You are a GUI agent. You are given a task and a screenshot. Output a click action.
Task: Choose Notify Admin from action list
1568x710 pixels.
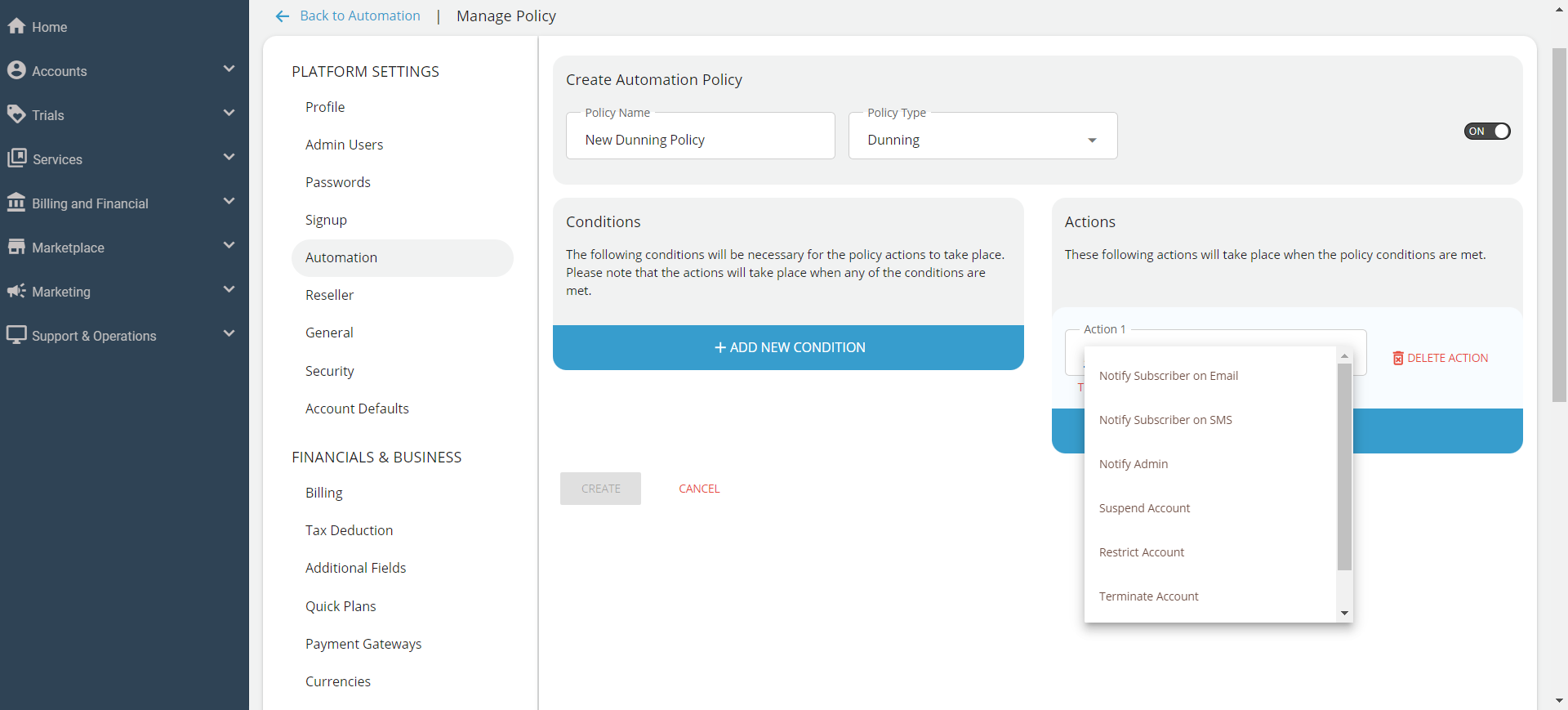pos(1210,464)
